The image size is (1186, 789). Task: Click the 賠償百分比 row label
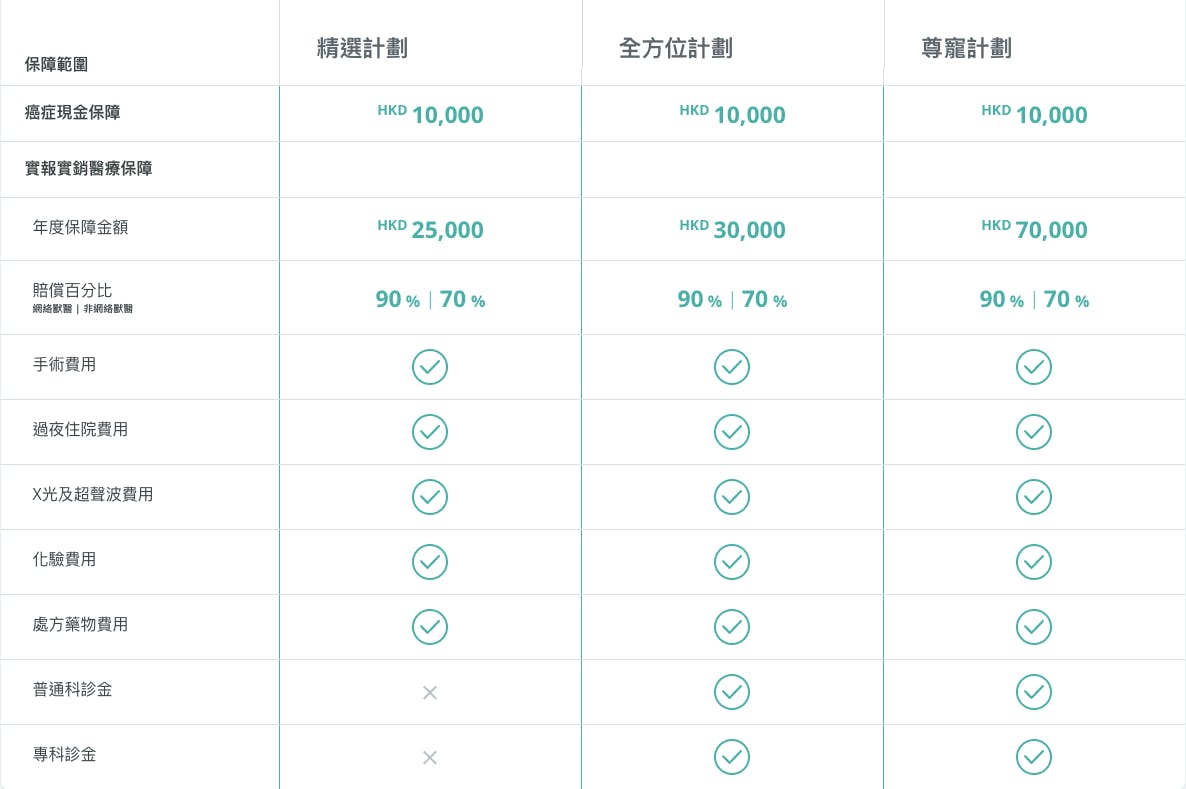(72, 290)
